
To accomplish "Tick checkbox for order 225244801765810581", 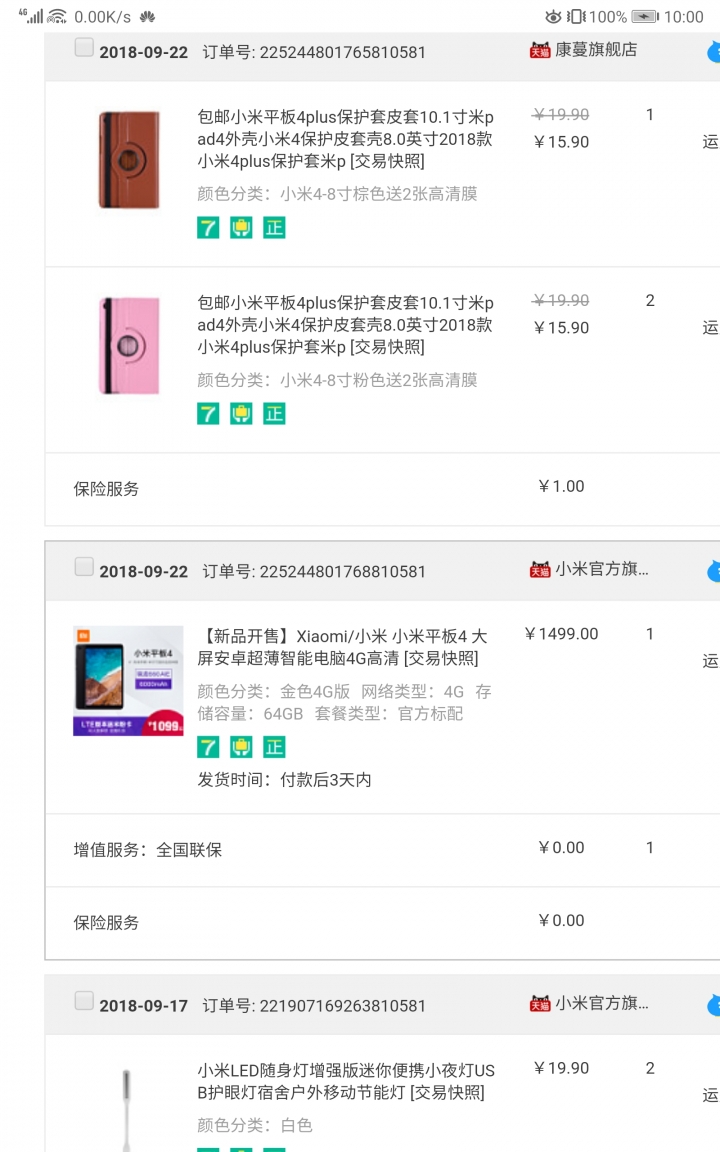I will point(84,48).
